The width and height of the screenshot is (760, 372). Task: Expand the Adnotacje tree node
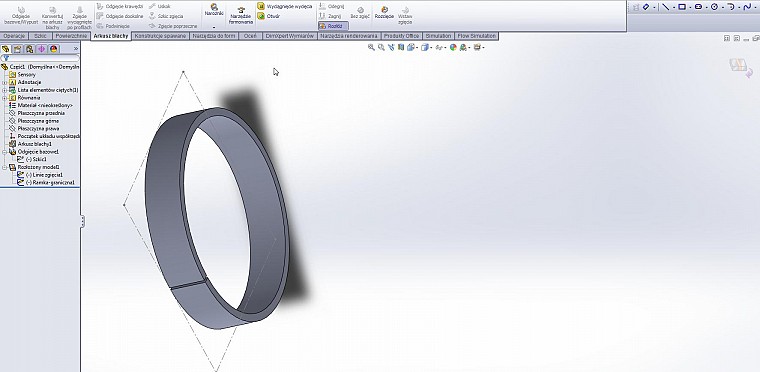click(x=5, y=82)
